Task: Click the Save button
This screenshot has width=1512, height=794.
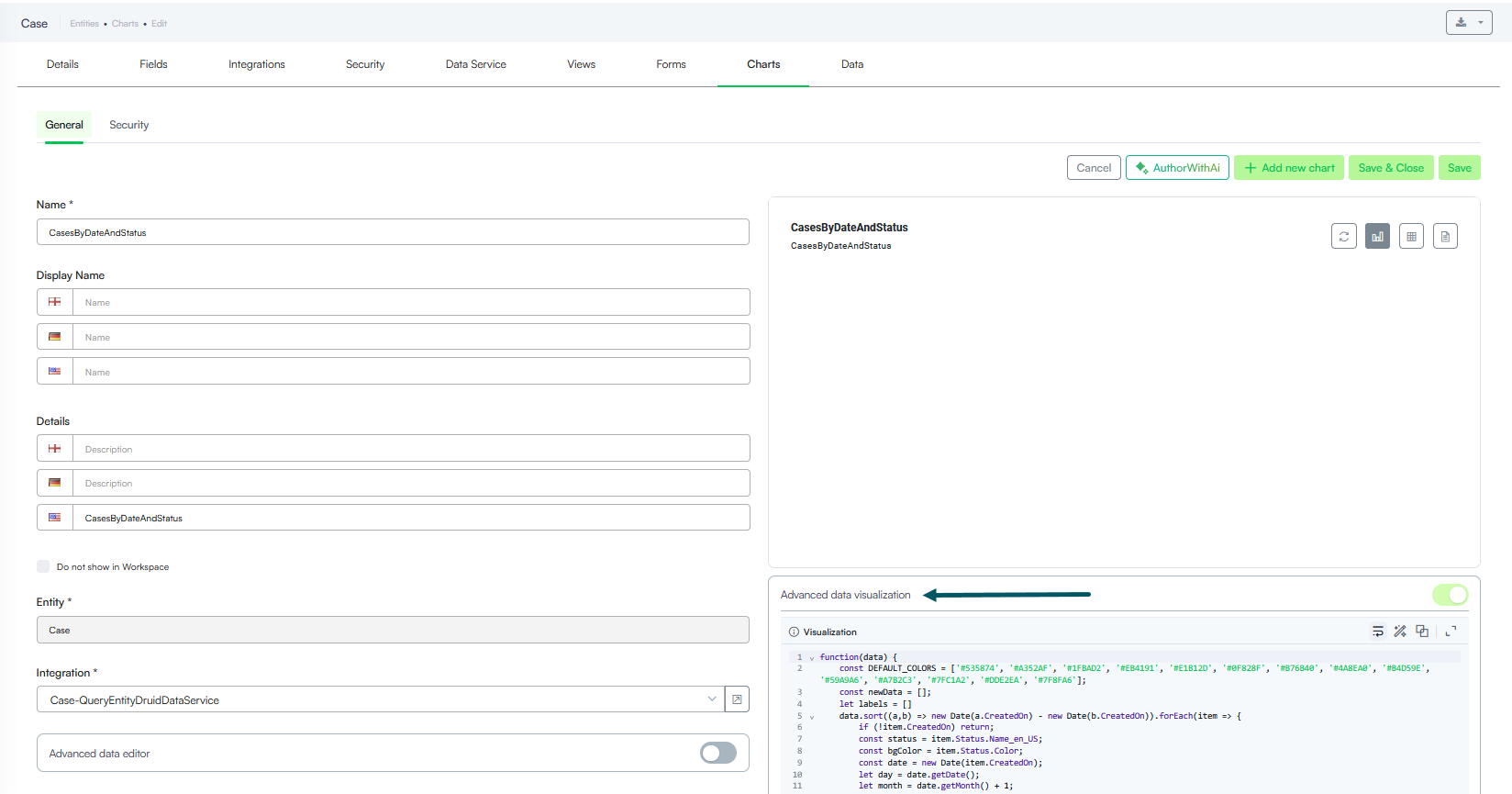Action: 1460,168
